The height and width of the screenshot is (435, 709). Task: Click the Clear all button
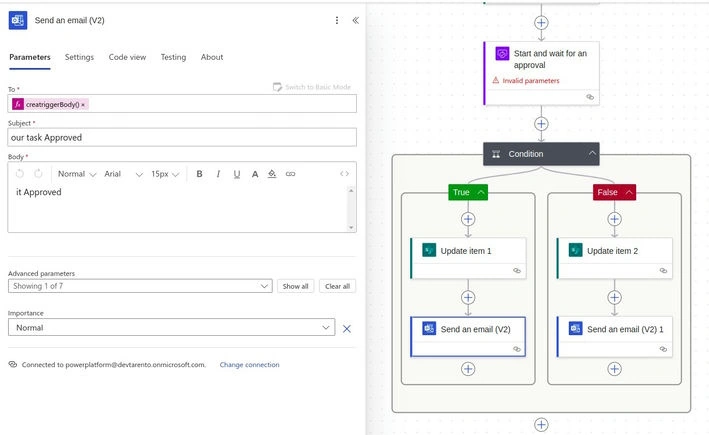pyautogui.click(x=337, y=286)
